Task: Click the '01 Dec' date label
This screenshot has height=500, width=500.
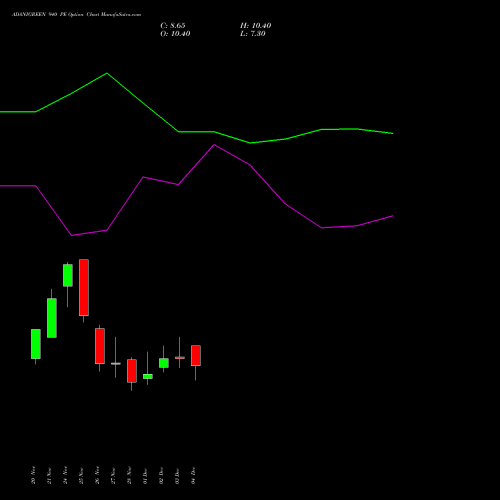Action: click(x=145, y=475)
